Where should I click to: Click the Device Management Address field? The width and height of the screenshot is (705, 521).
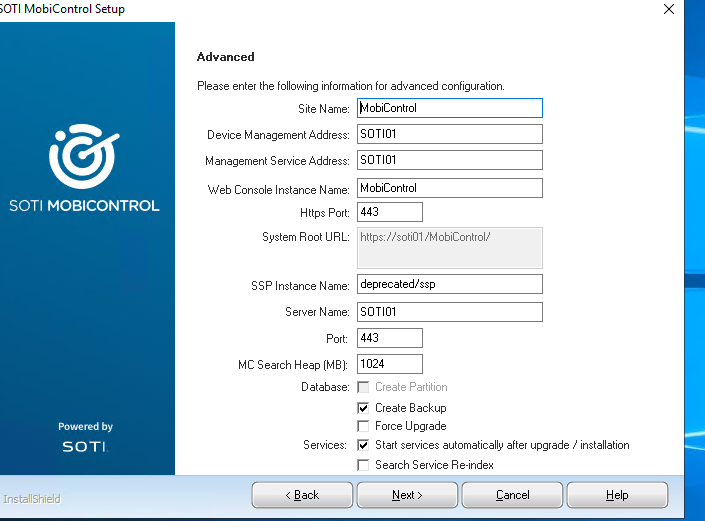pos(449,134)
